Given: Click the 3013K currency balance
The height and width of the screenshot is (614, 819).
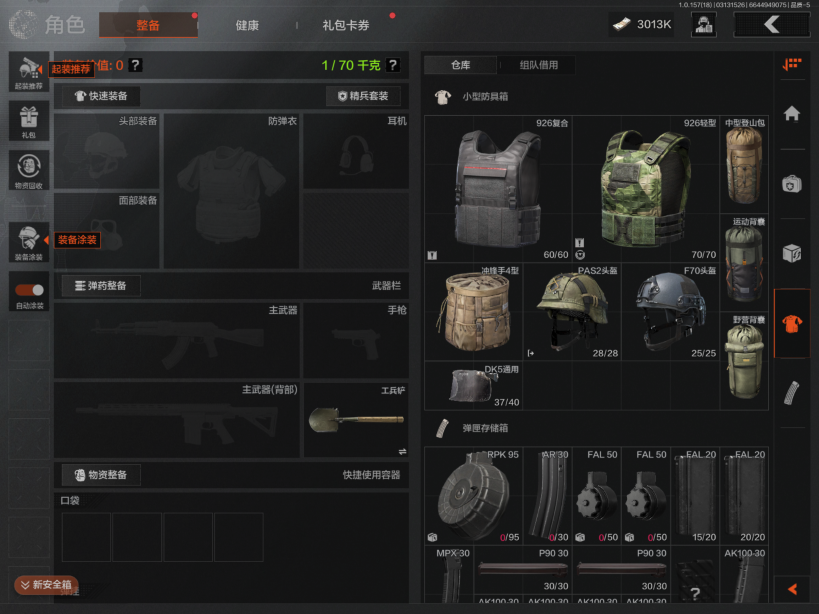Looking at the screenshot, I should pyautogui.click(x=641, y=25).
